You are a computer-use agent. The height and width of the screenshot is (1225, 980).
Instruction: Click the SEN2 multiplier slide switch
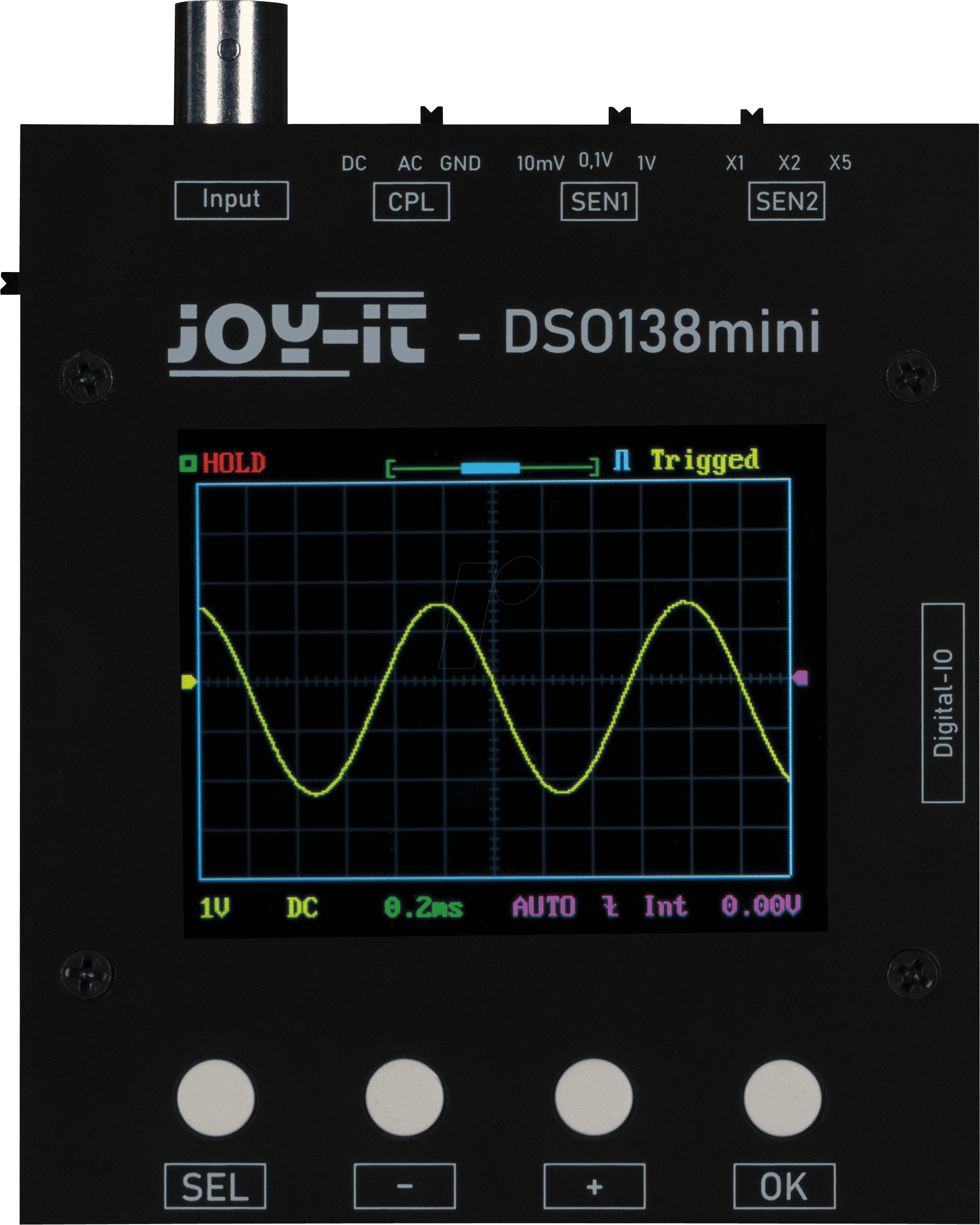point(752,117)
